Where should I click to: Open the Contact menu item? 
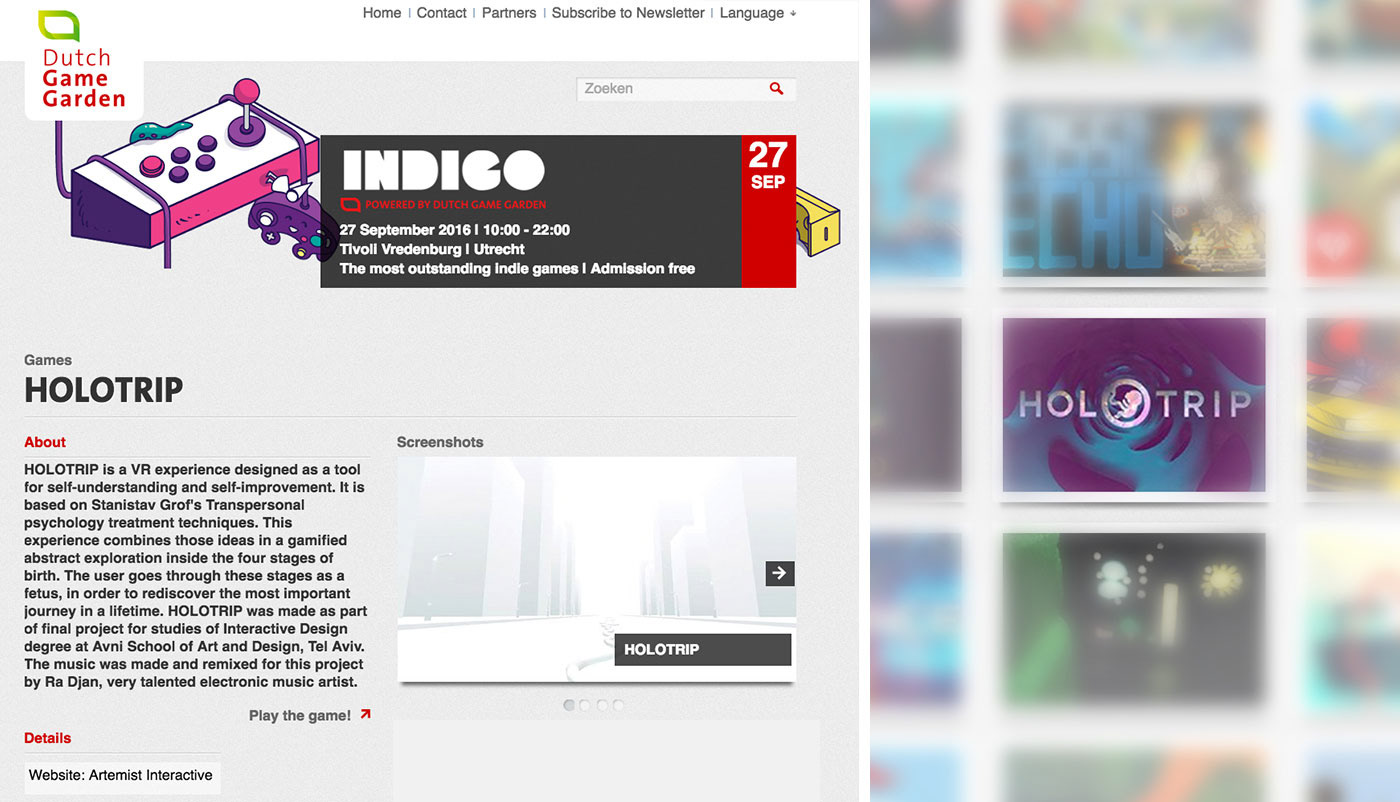pos(442,13)
